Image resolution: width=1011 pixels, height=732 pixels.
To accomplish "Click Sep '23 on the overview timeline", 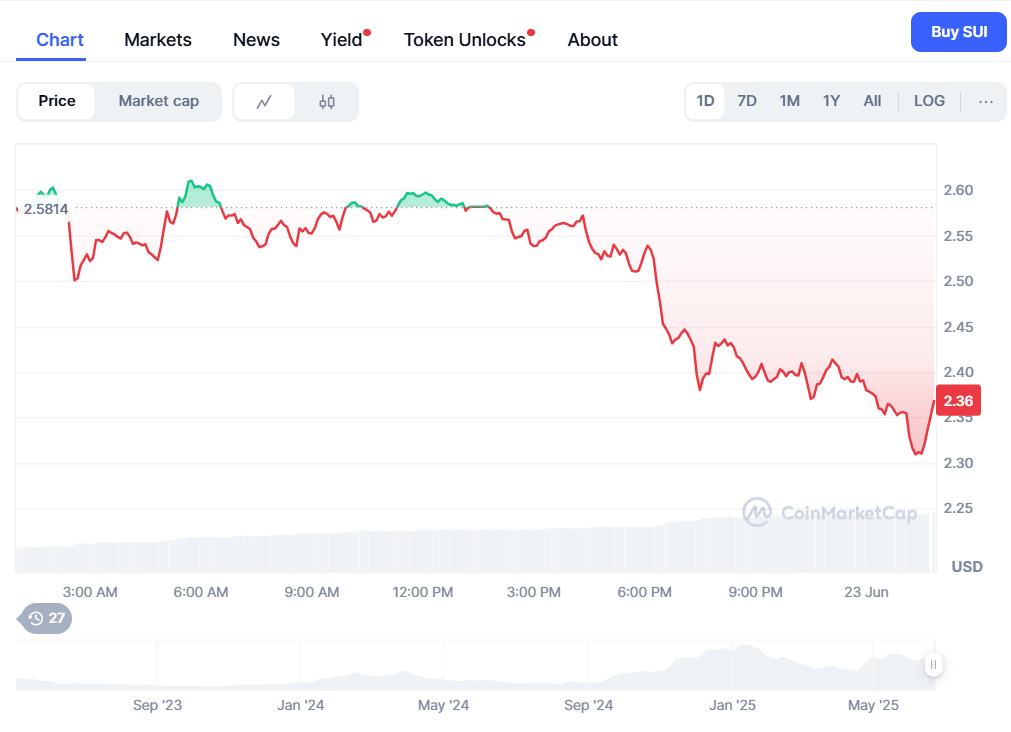I will click(x=157, y=705).
